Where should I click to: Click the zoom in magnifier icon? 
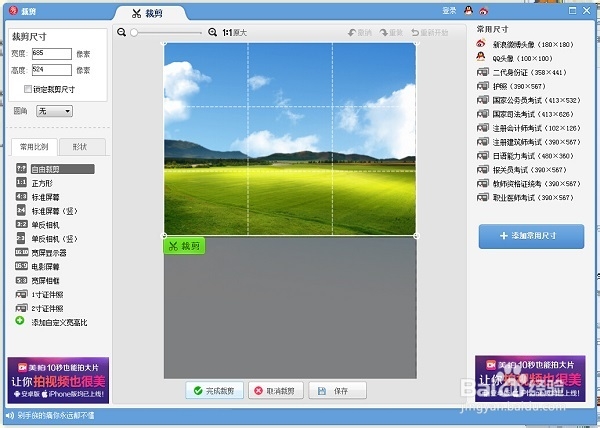coord(212,33)
